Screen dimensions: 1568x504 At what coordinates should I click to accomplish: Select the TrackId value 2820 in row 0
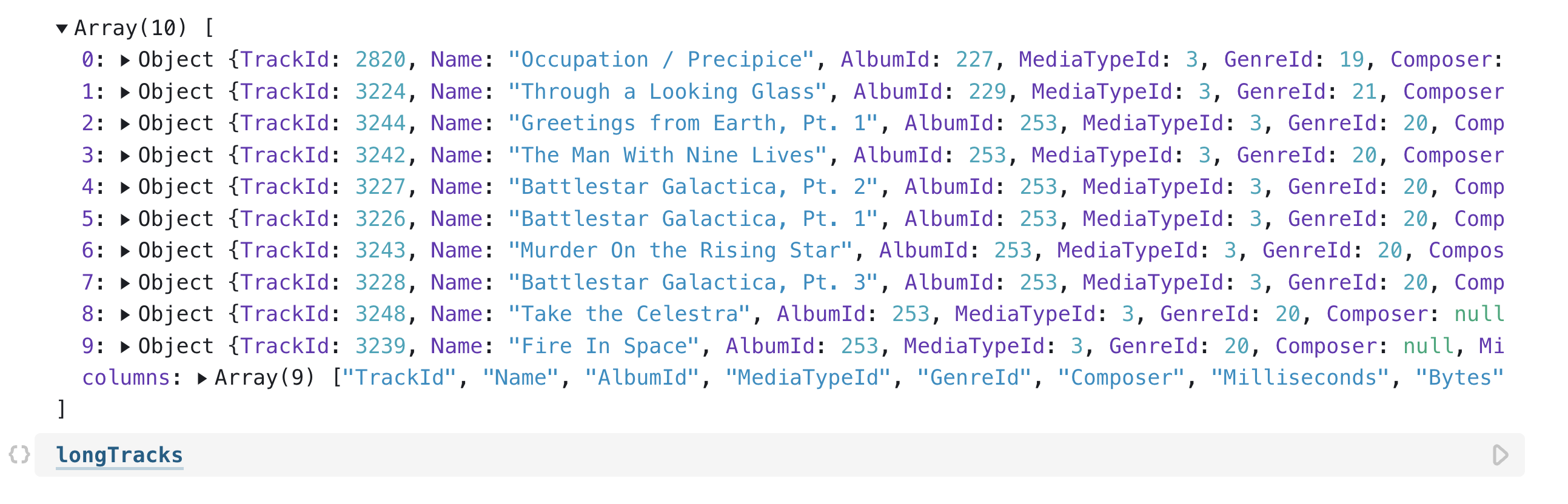(x=380, y=59)
